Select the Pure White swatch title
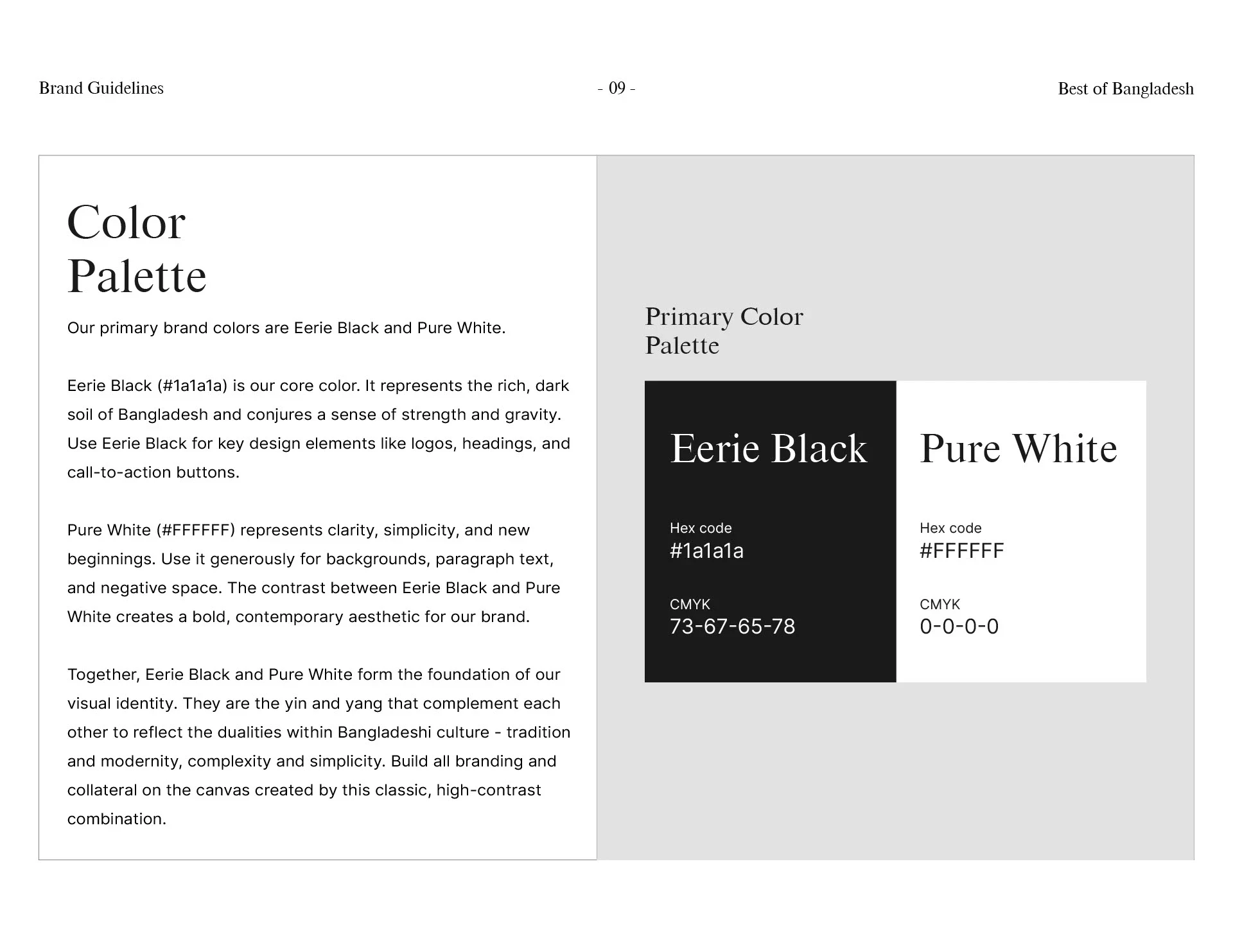1233x952 pixels. 1018,448
